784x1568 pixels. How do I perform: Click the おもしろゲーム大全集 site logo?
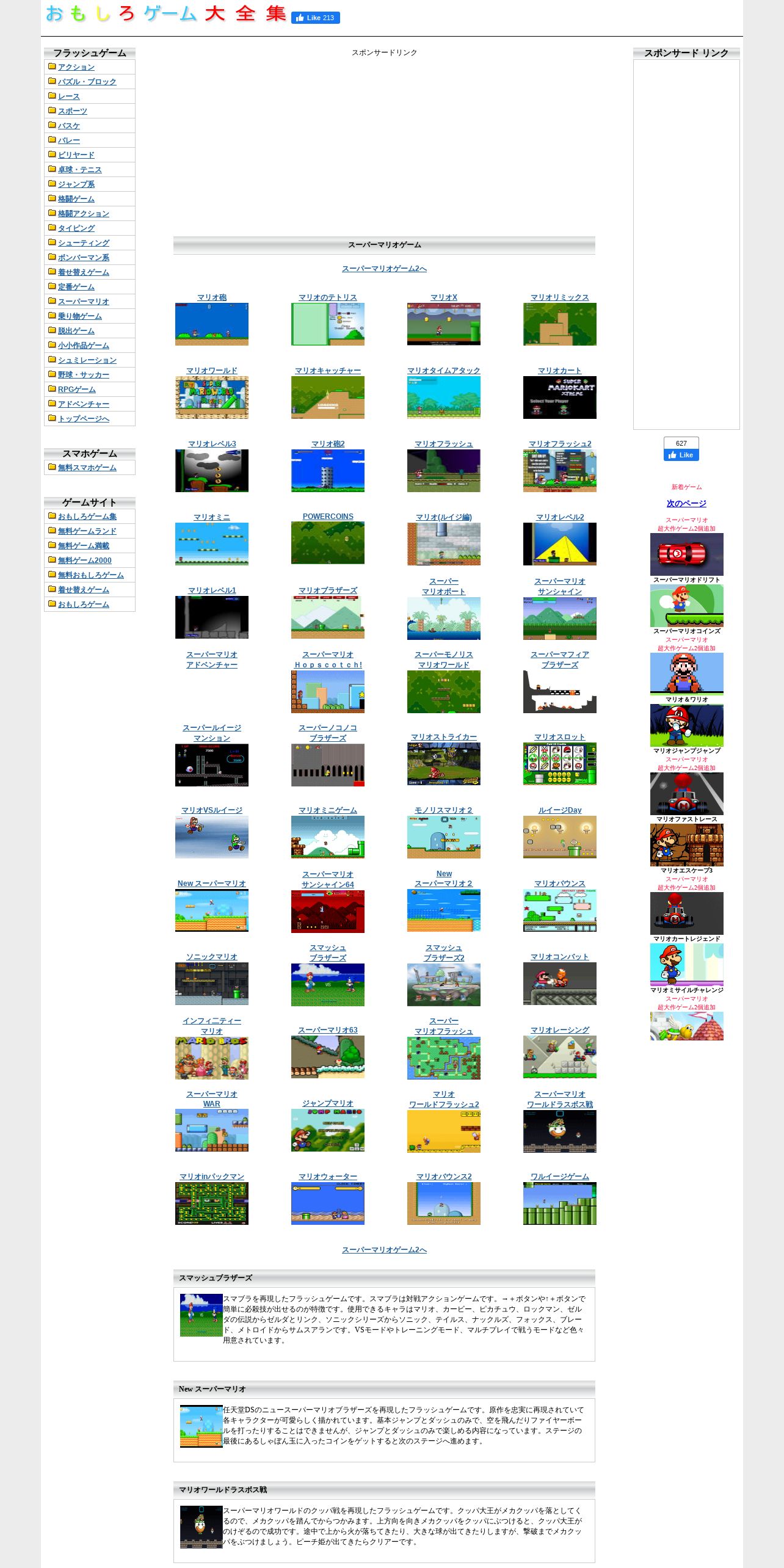pos(166,13)
